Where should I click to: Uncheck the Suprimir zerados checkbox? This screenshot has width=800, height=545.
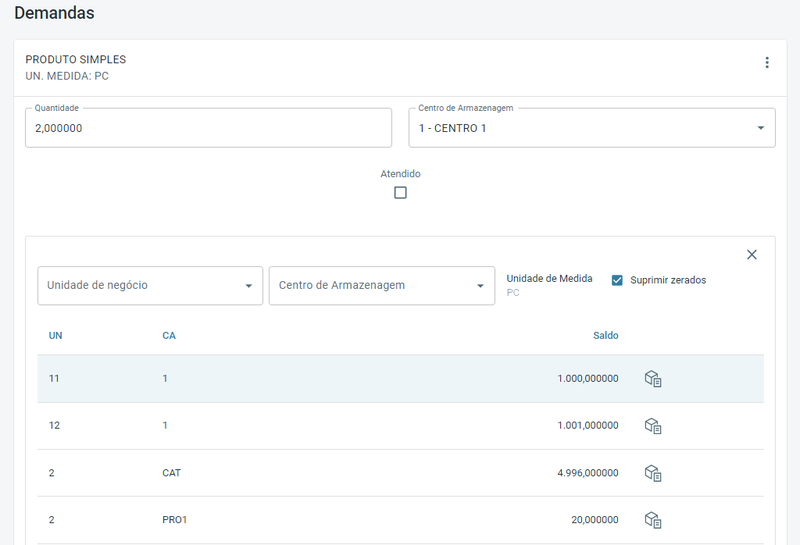pyautogui.click(x=617, y=280)
